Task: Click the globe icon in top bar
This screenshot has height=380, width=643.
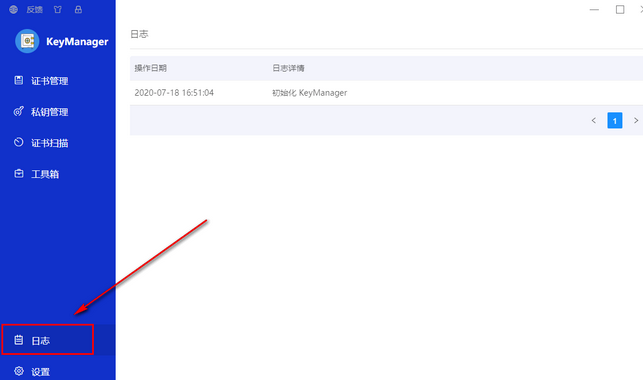Action: (14, 9)
